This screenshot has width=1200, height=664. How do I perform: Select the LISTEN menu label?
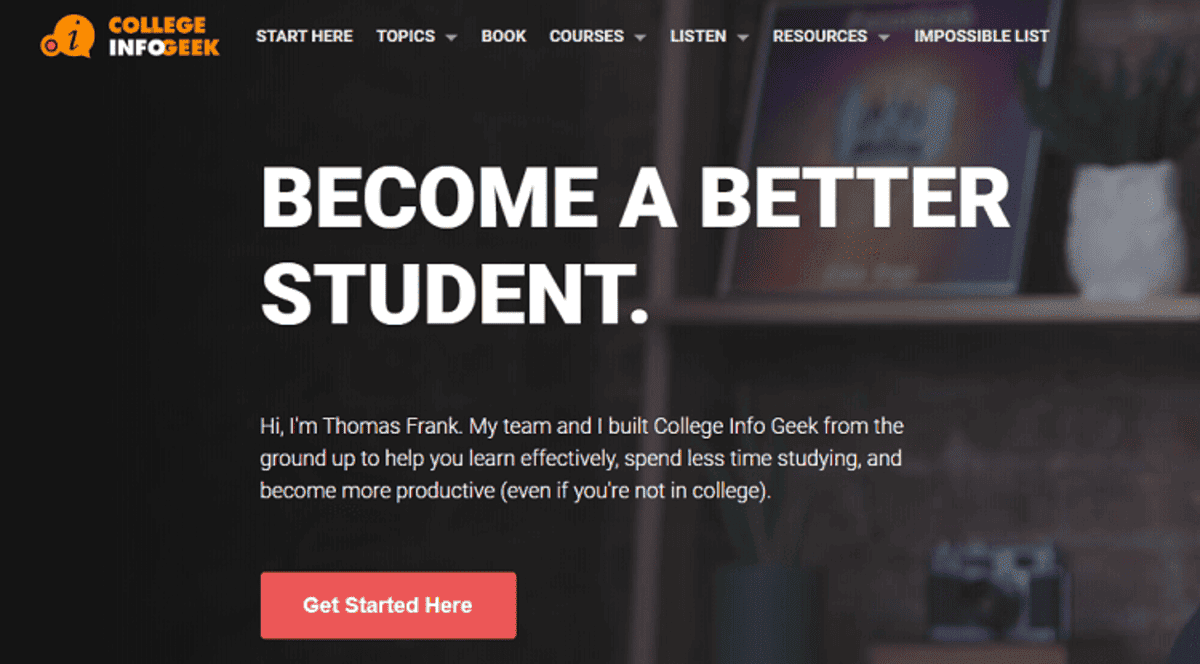pyautogui.click(x=698, y=36)
